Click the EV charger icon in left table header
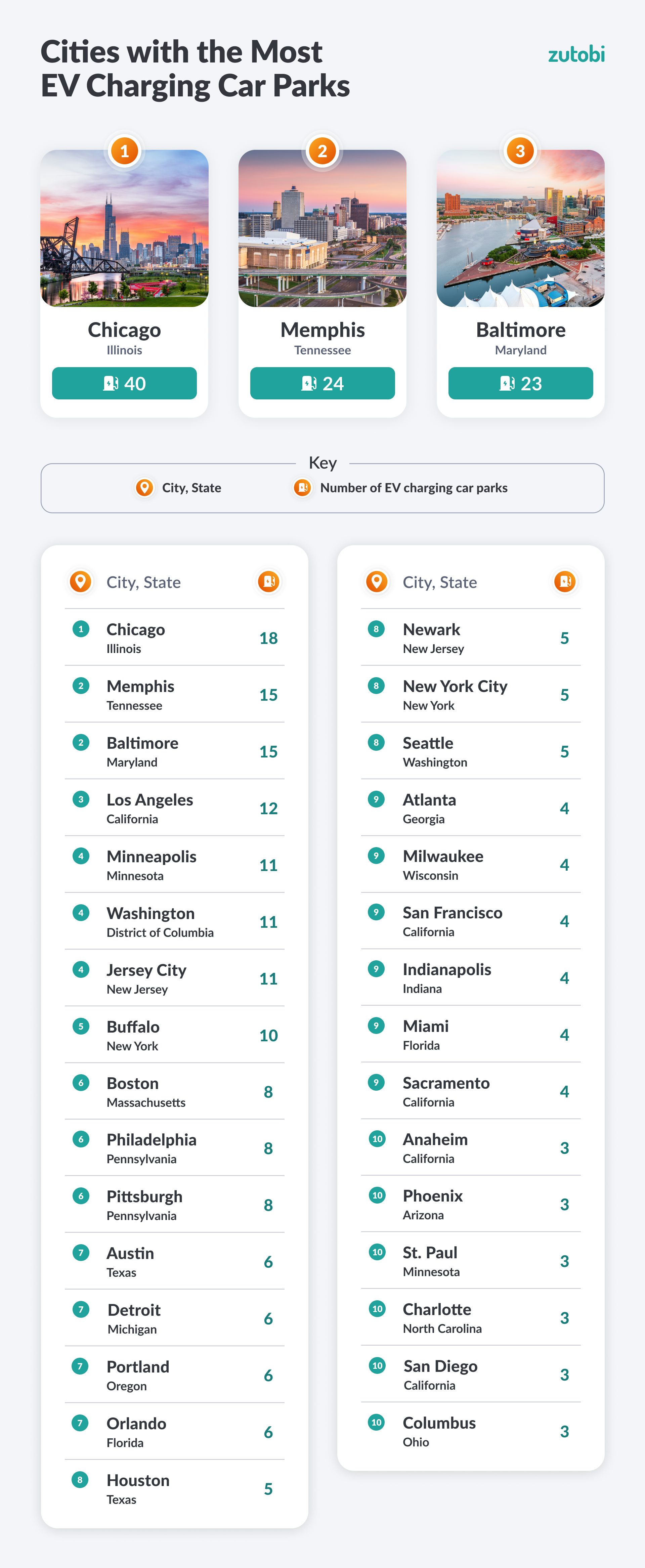The height and width of the screenshot is (1568, 645). (268, 581)
